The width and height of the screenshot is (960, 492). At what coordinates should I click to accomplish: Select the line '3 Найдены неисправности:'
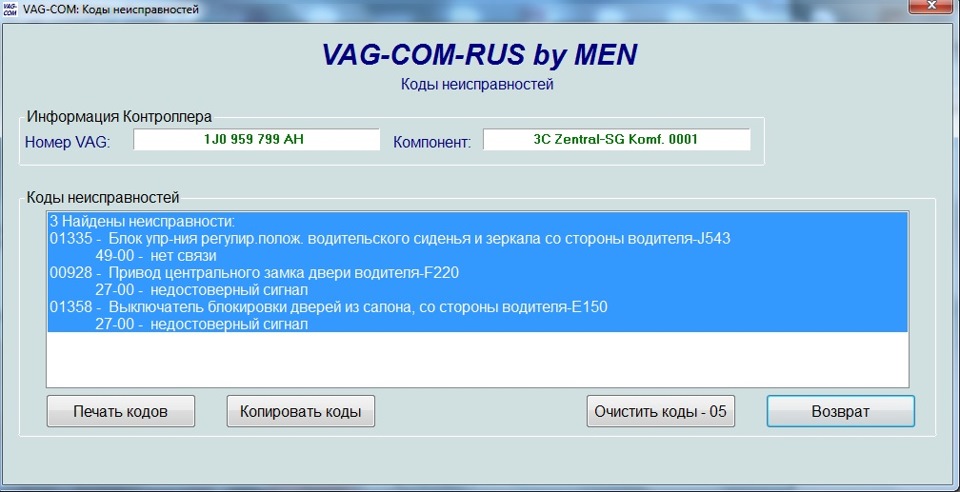pyautogui.click(x=478, y=221)
